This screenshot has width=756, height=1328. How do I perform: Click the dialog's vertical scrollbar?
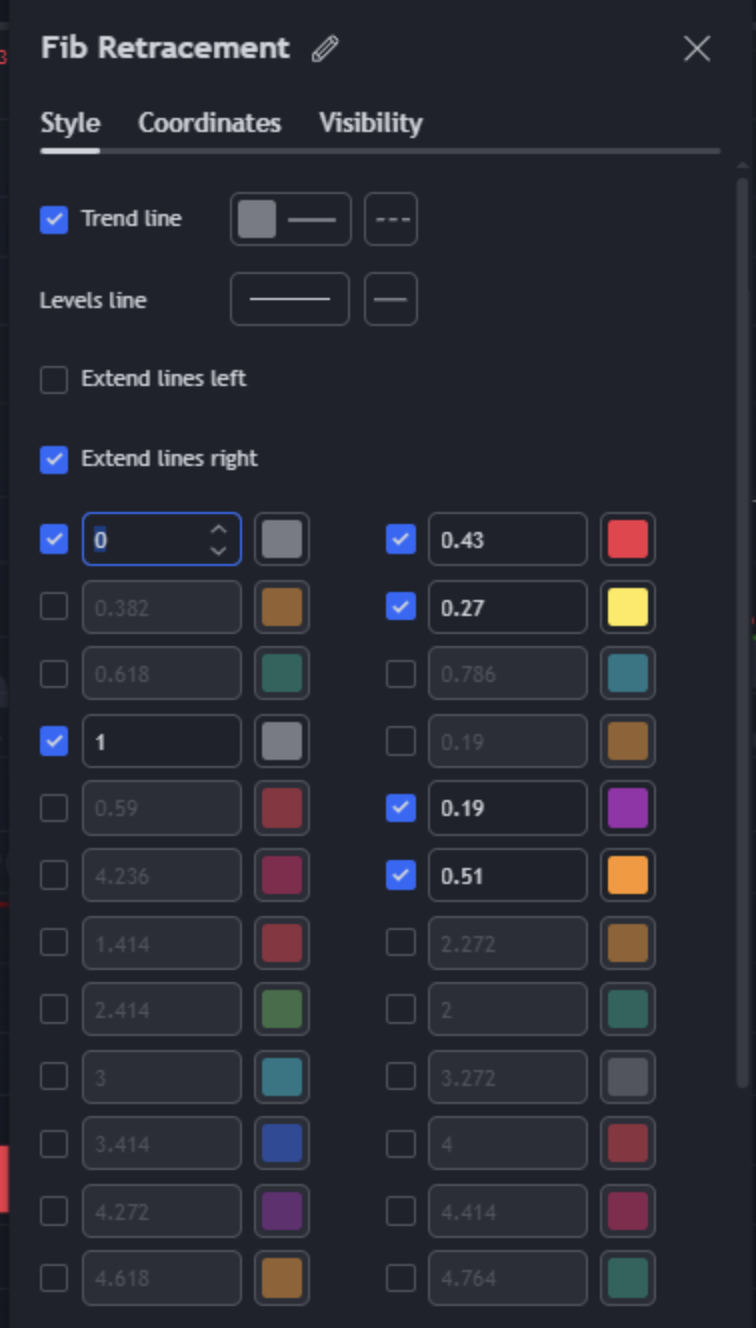pos(741,630)
